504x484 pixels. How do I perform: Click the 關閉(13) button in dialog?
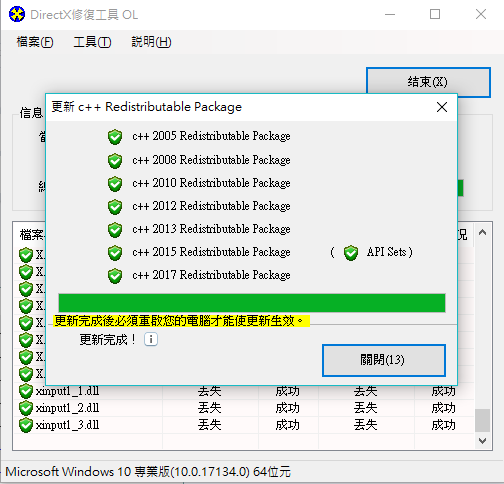[x=384, y=360]
